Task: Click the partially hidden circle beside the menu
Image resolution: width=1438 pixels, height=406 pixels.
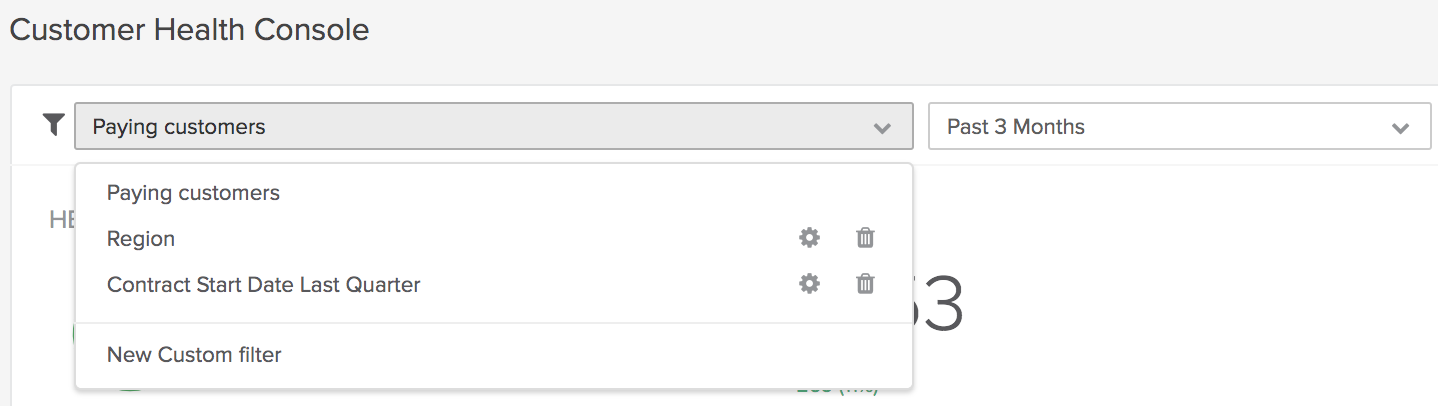Action: click(73, 335)
